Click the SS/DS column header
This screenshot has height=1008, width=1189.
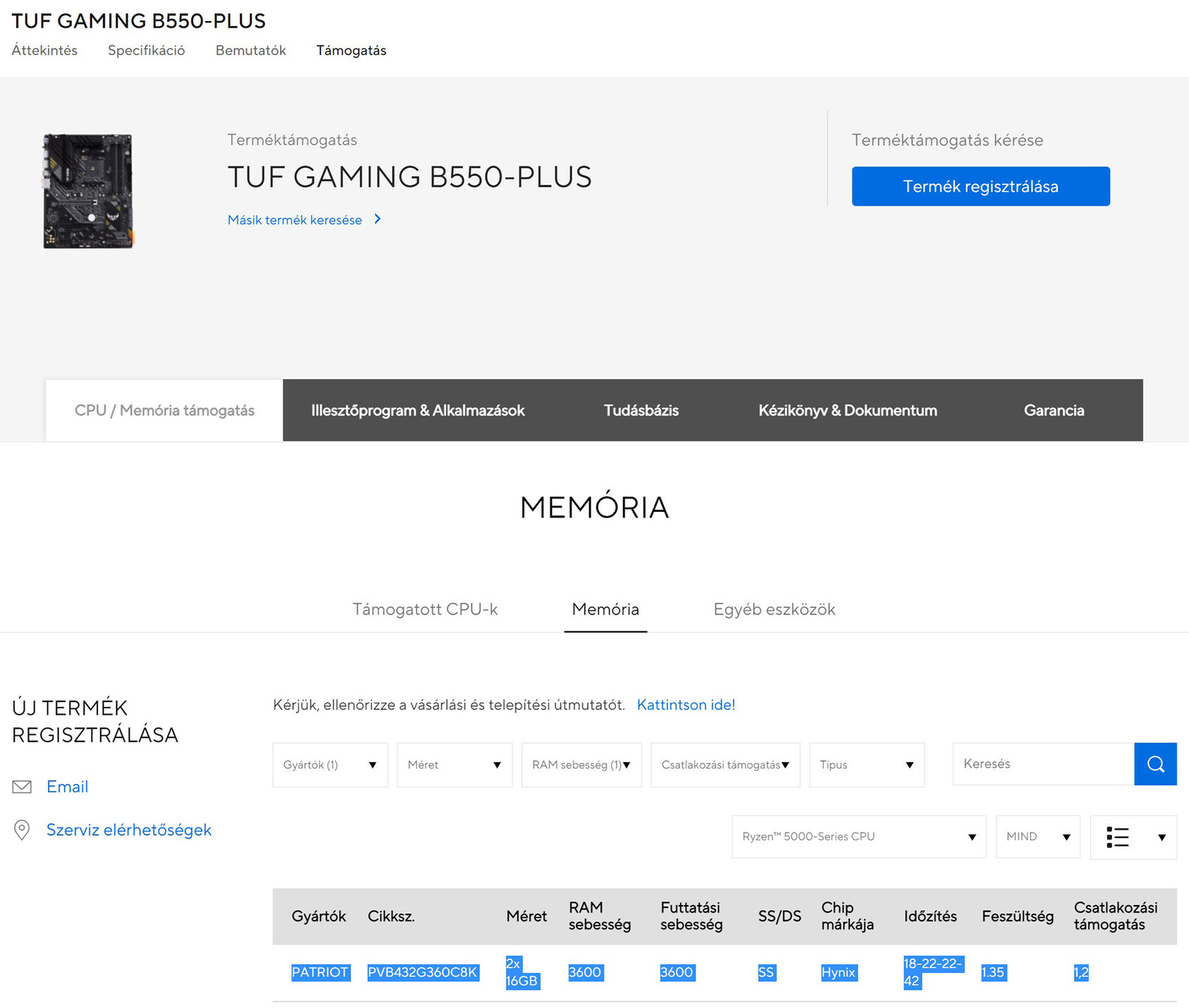(780, 916)
